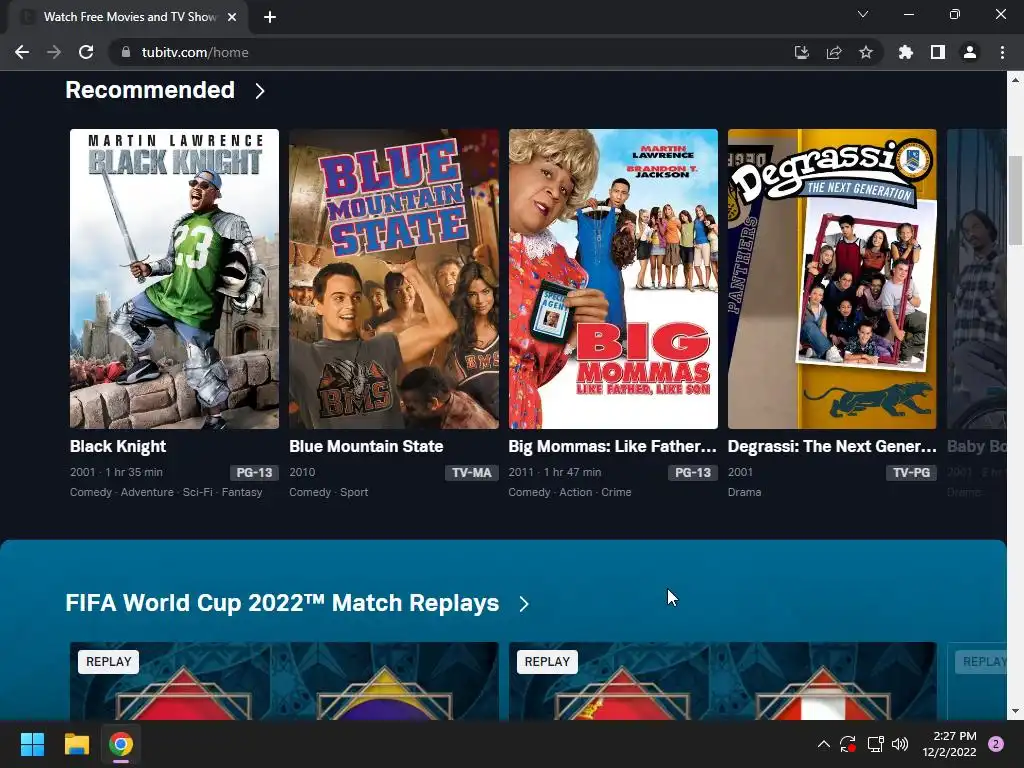Click Degrassi: The Next Gener... title
1024x768 pixels.
click(x=832, y=447)
